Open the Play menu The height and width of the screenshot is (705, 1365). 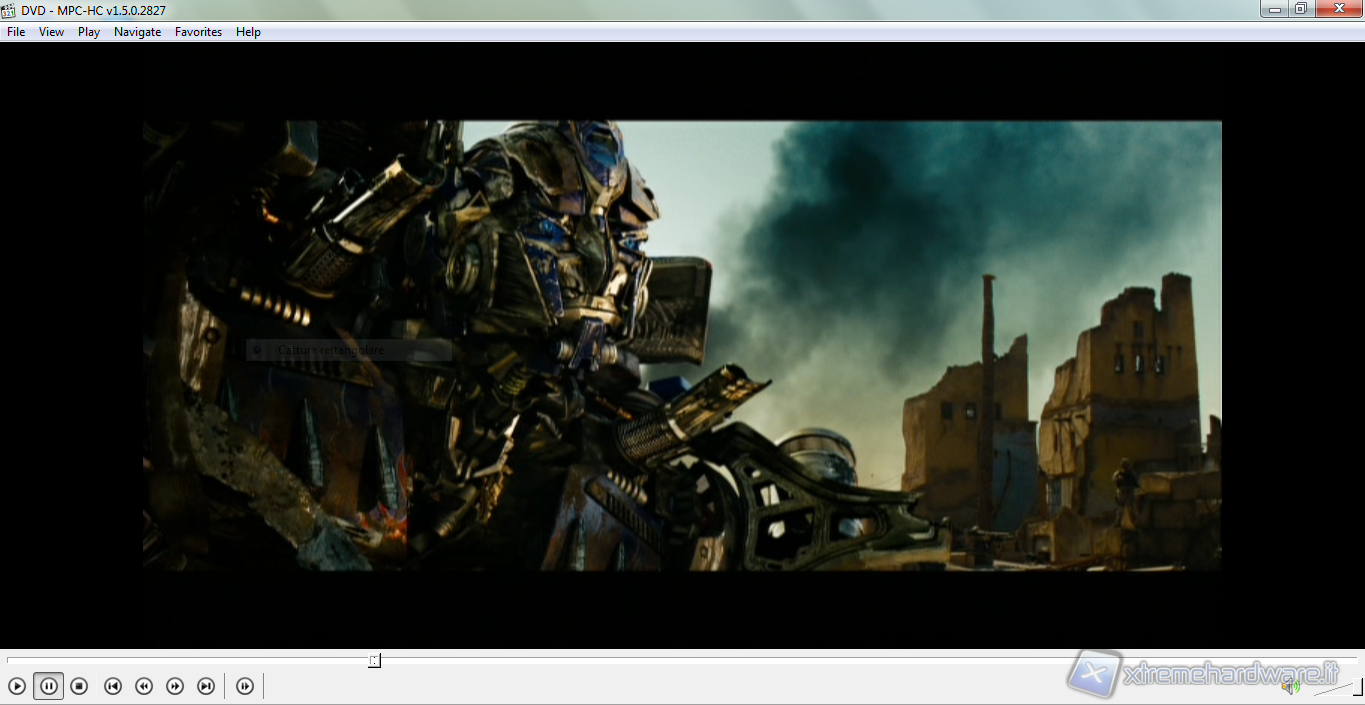coord(89,32)
